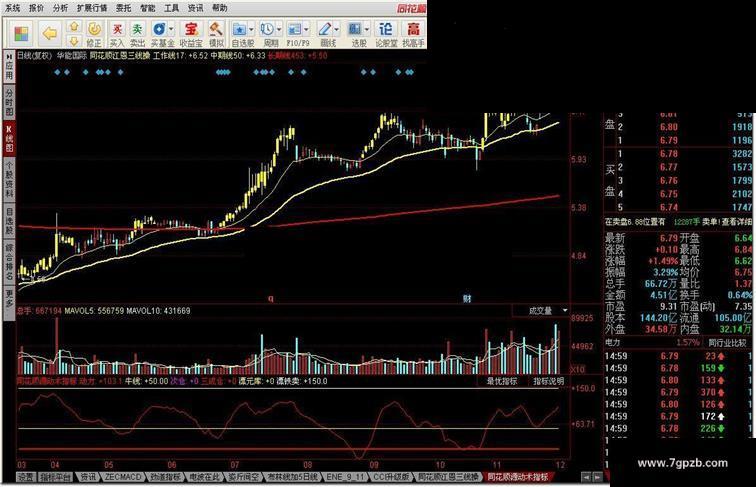Screen dimensions: 756x487
Task: Click the latest price 6.79 value
Action: [x=669, y=238]
